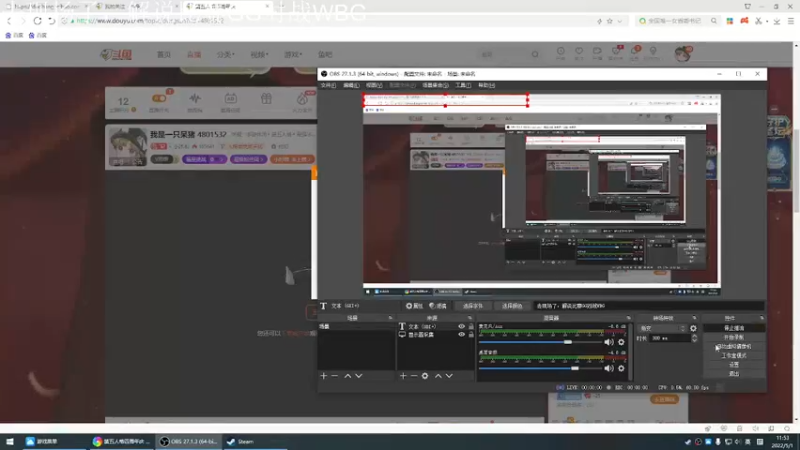The width and height of the screenshot is (800, 450).
Task: Click the transition duration stepper arrows
Action: [694, 338]
